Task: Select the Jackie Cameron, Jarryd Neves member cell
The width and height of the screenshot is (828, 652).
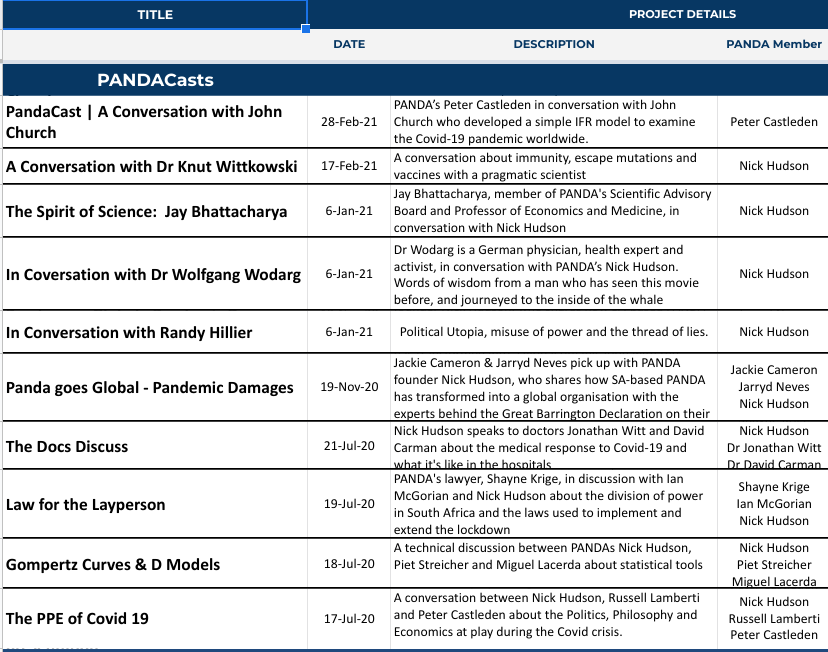Action: tap(774, 387)
